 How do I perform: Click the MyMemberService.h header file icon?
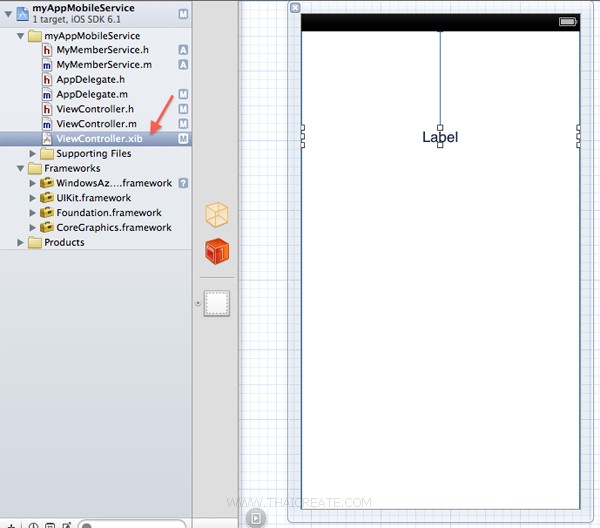pos(47,50)
